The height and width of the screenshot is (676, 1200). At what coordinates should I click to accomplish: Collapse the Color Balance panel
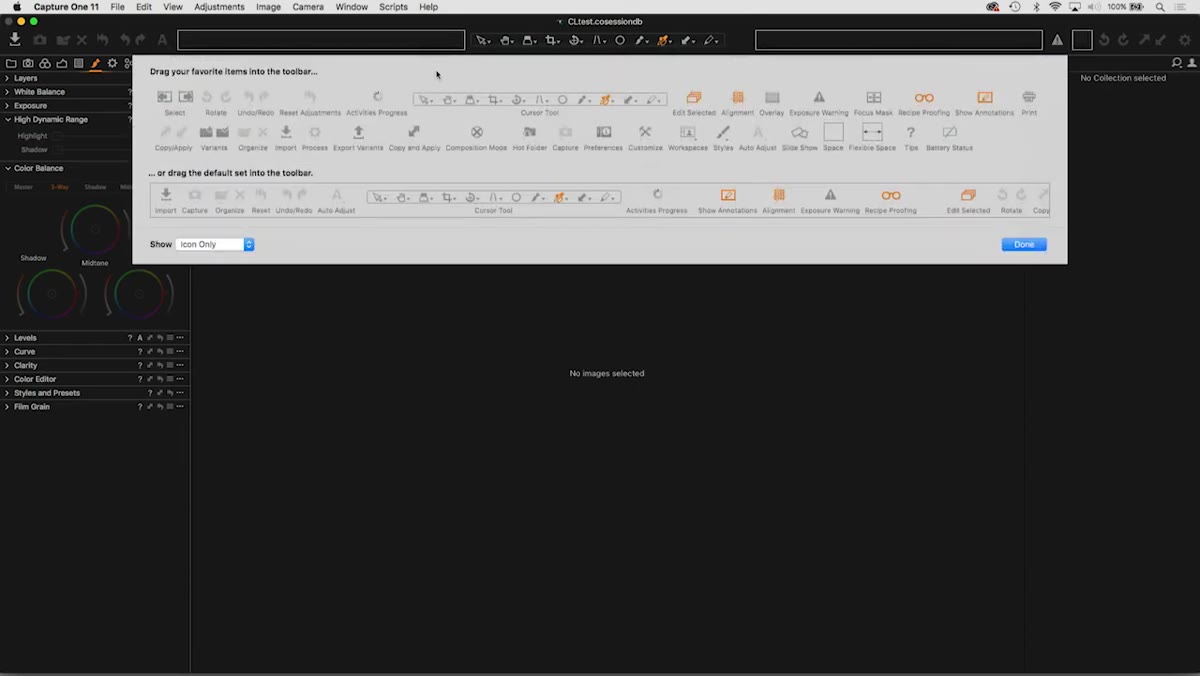tap(7, 168)
